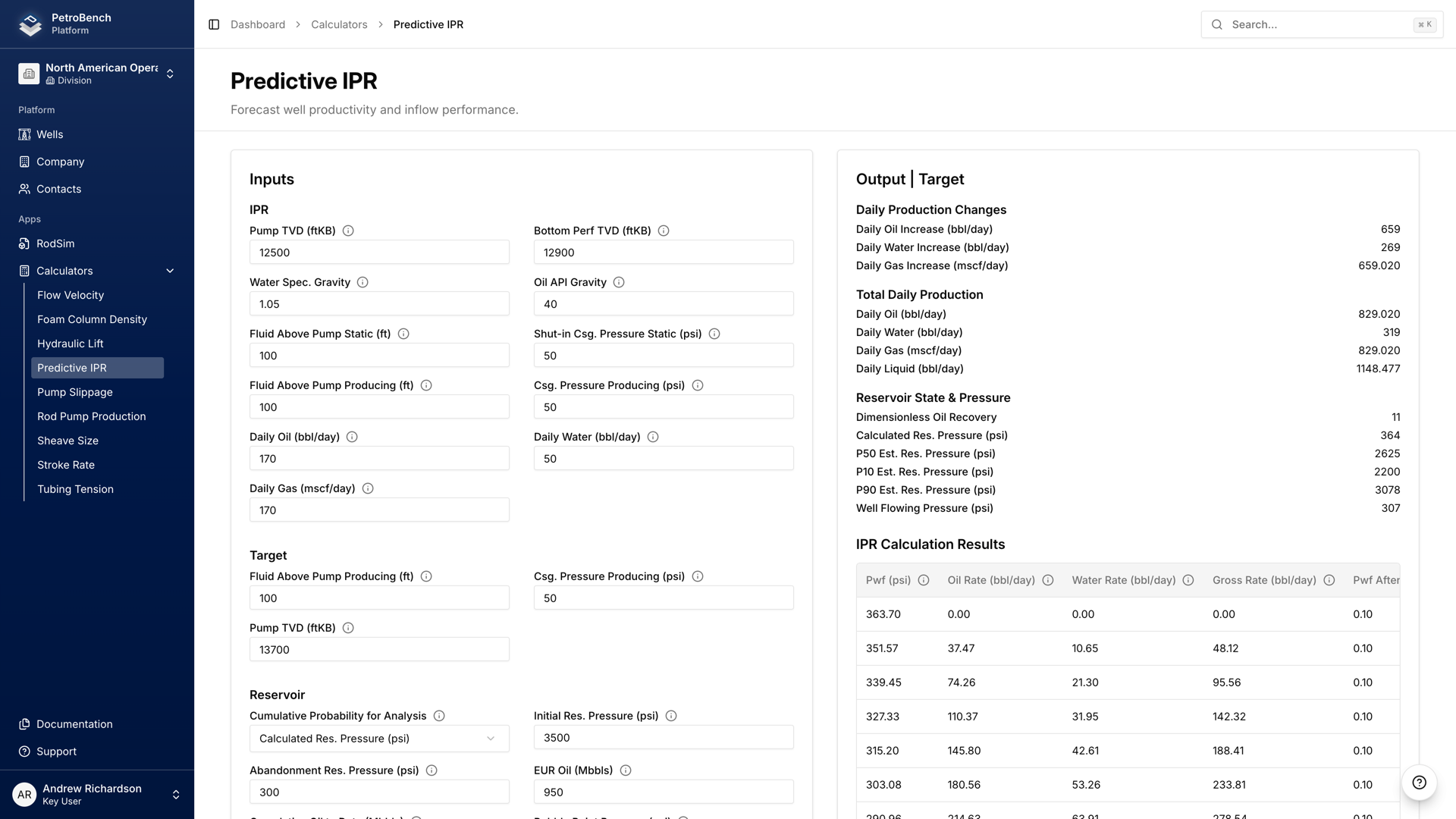The height and width of the screenshot is (819, 1456).
Task: Launch the RodSim app icon
Action: point(24,243)
